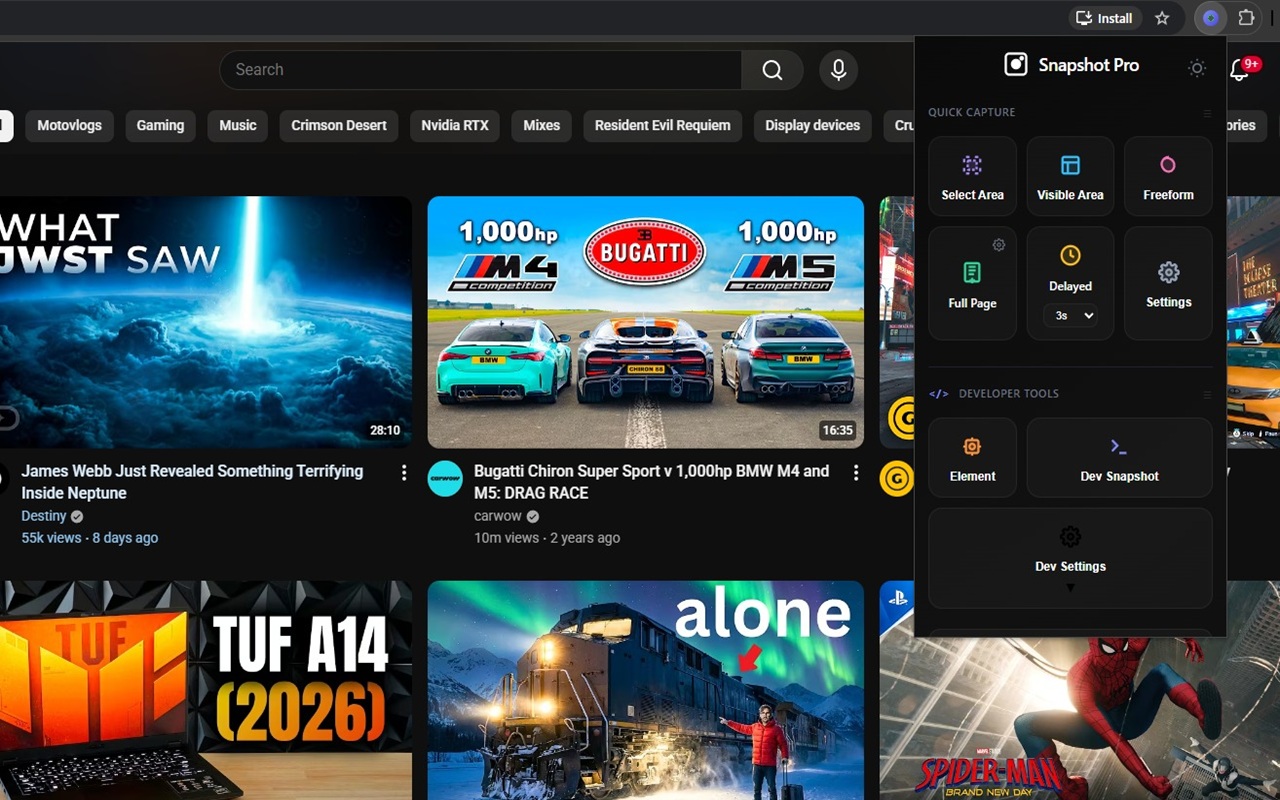
Task: Capture the Visible Area in Snapshot Pro
Action: coord(1070,176)
